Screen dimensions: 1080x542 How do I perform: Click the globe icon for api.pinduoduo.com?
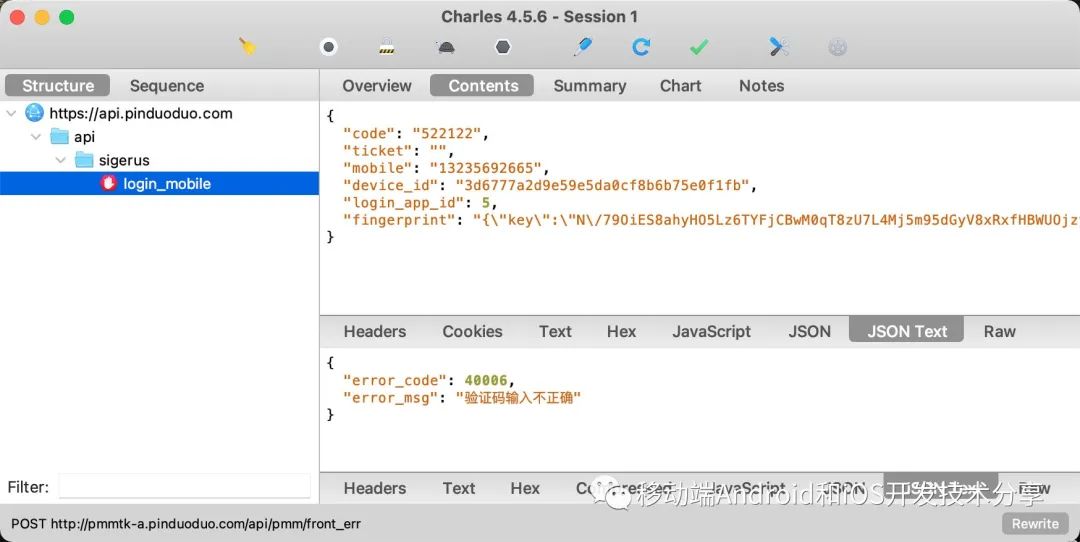[x=34, y=112]
